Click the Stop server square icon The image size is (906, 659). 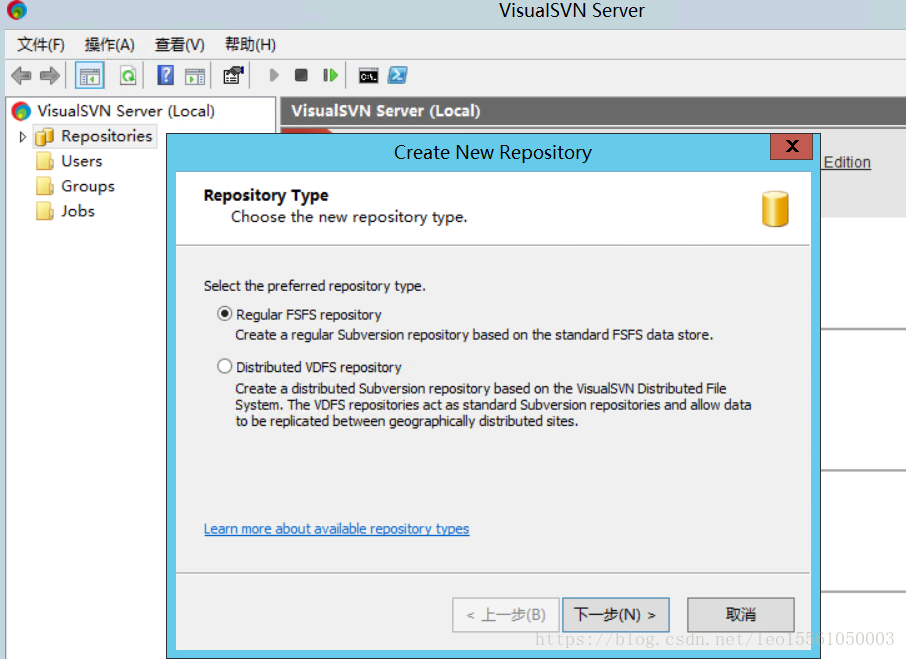coord(301,76)
